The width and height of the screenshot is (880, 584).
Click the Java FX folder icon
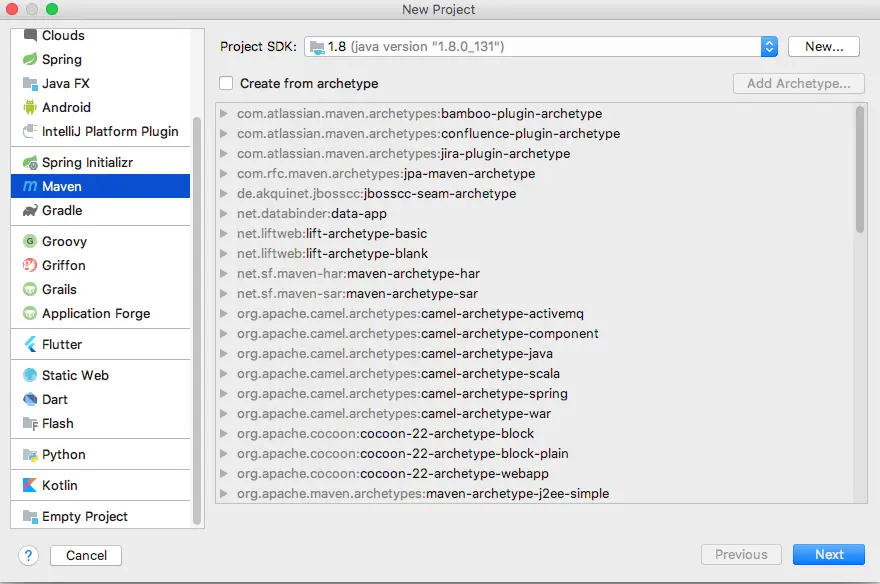pyautogui.click(x=30, y=84)
